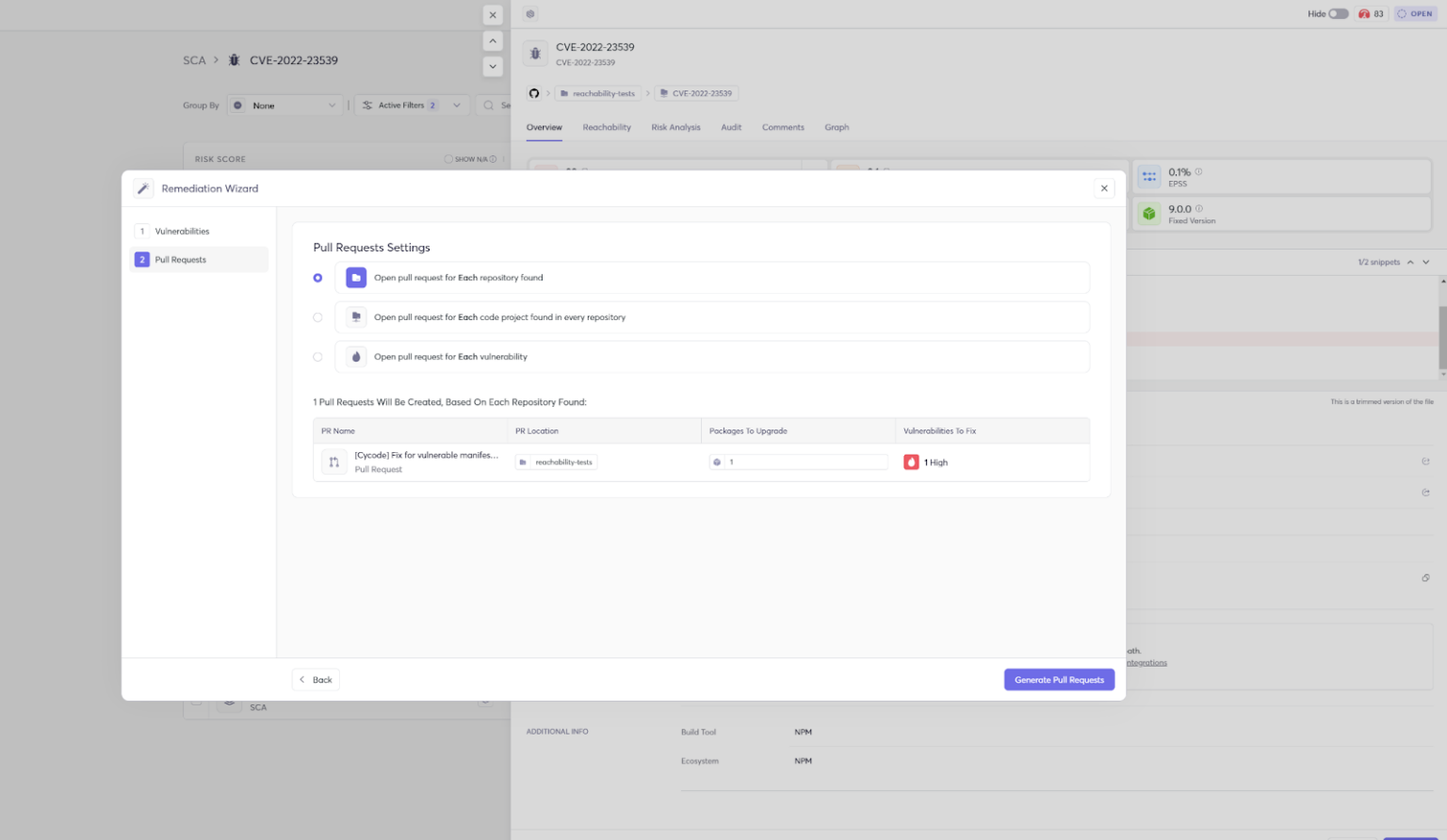Toggle the Hide switch in top bar

1338,14
